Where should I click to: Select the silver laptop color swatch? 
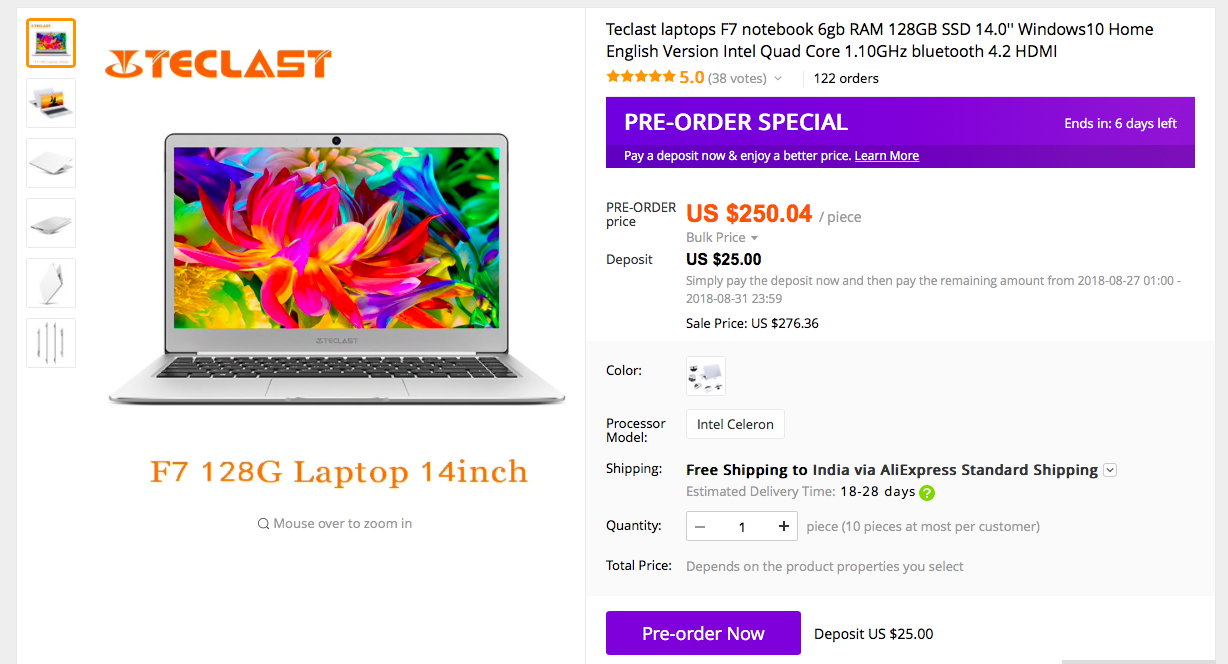(706, 376)
